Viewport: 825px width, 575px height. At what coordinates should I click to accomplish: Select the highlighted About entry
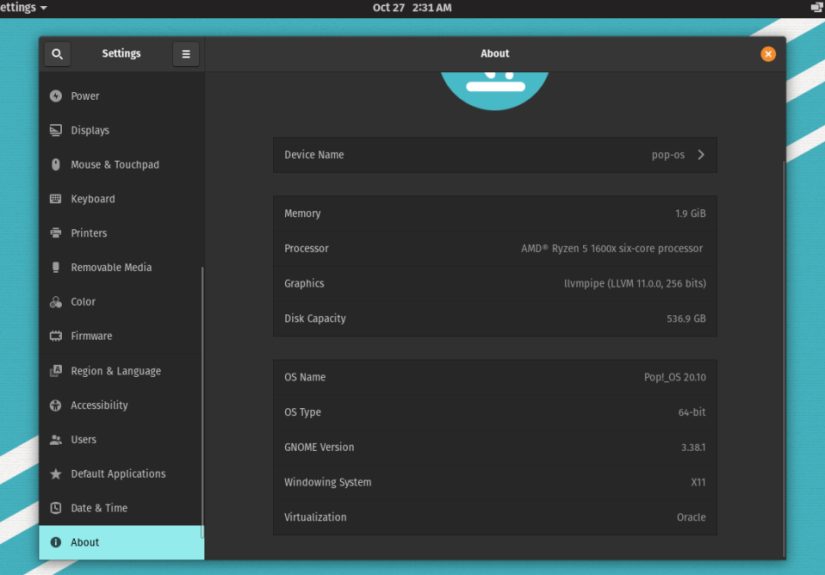(x=122, y=542)
